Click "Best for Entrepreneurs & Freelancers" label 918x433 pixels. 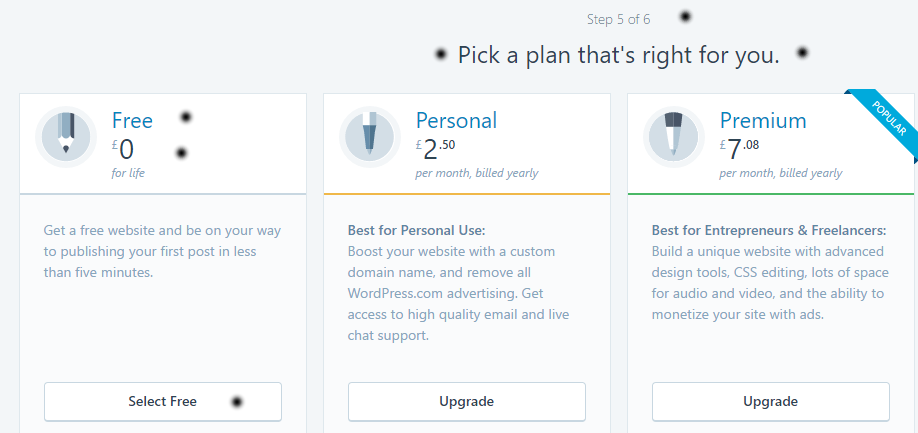(x=769, y=230)
